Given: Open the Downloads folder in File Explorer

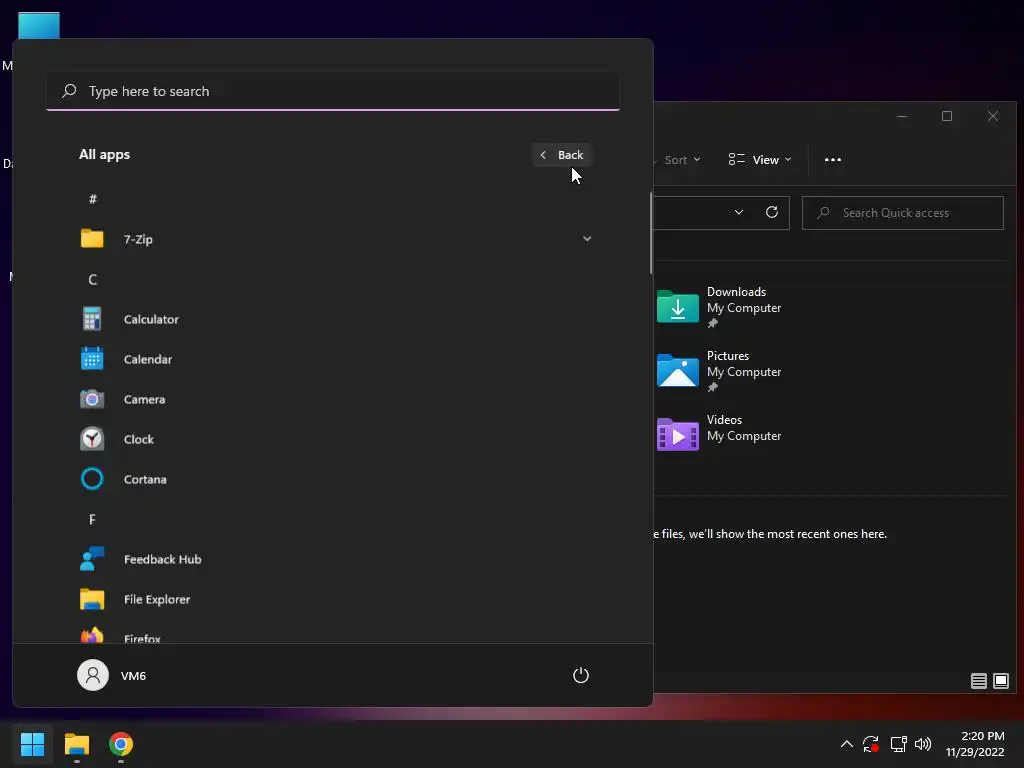Looking at the screenshot, I should (677, 306).
